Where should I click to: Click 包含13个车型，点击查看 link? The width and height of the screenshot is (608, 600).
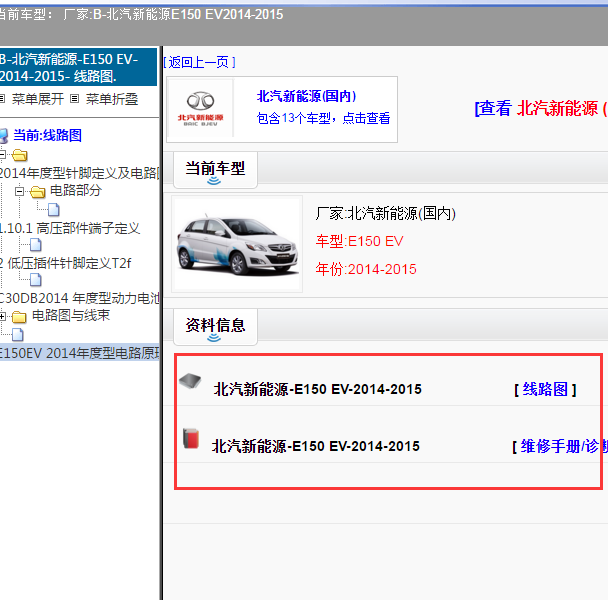[323, 118]
